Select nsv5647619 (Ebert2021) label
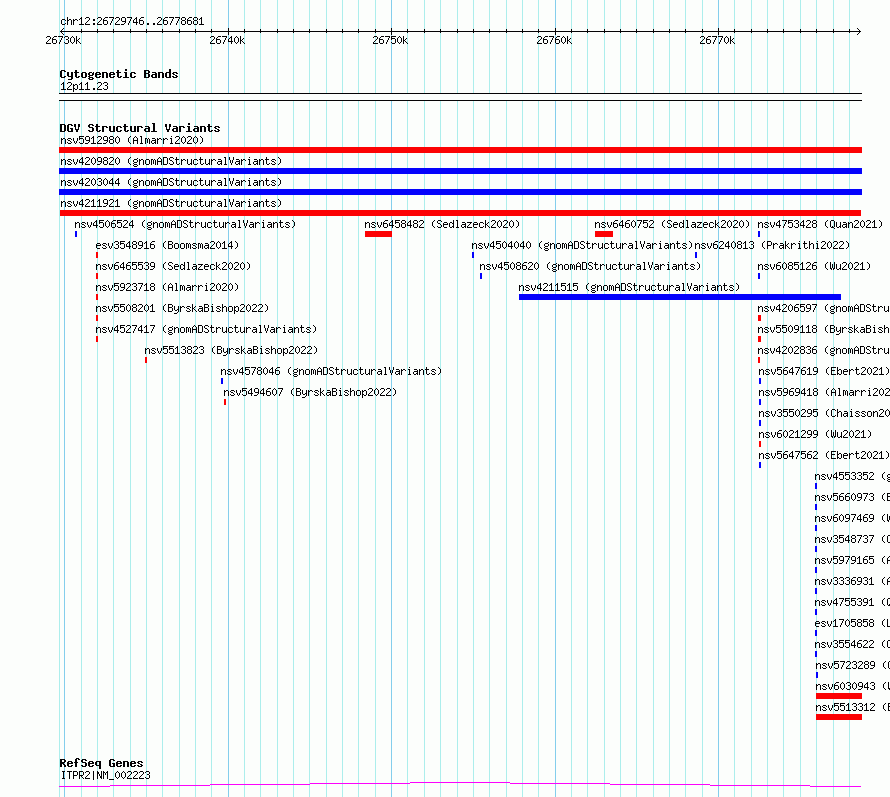 click(824, 371)
